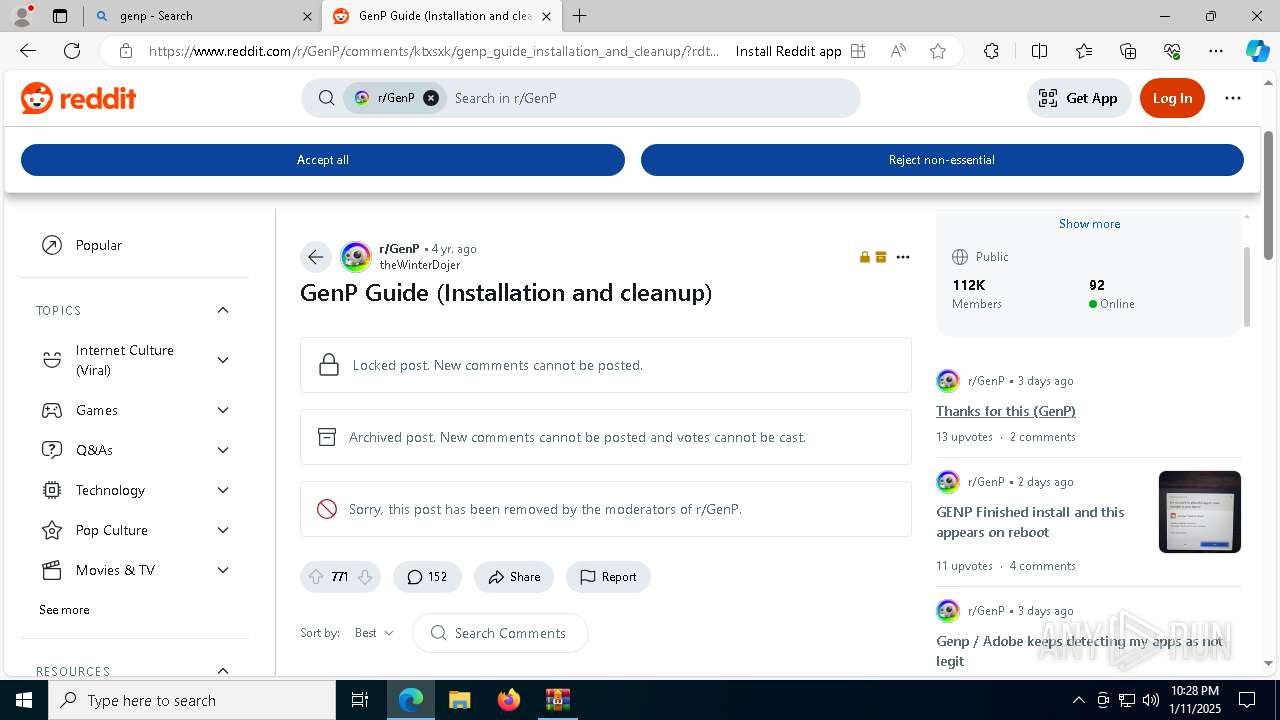The width and height of the screenshot is (1280, 720).
Task: Go back using the post back arrow
Action: pos(316,257)
